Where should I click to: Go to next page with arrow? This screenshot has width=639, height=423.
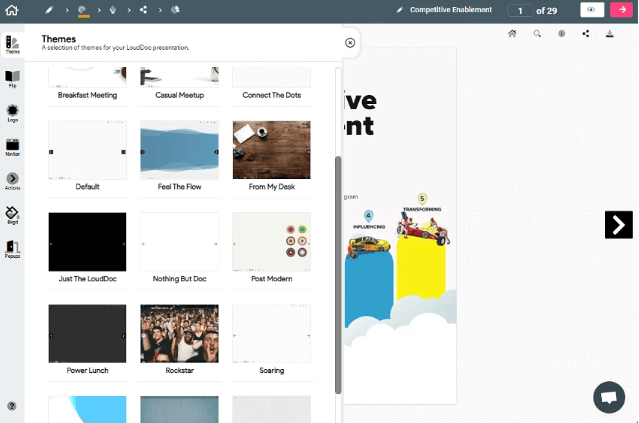pyautogui.click(x=618, y=225)
